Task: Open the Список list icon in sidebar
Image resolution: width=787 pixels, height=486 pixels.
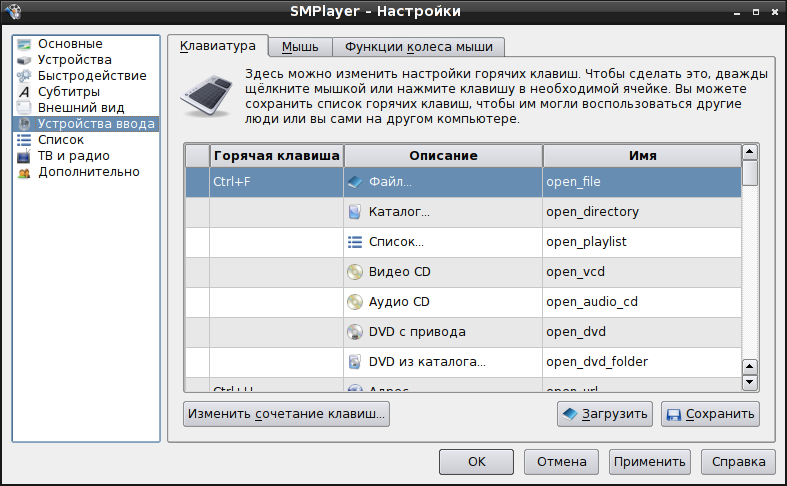Action: [24, 140]
